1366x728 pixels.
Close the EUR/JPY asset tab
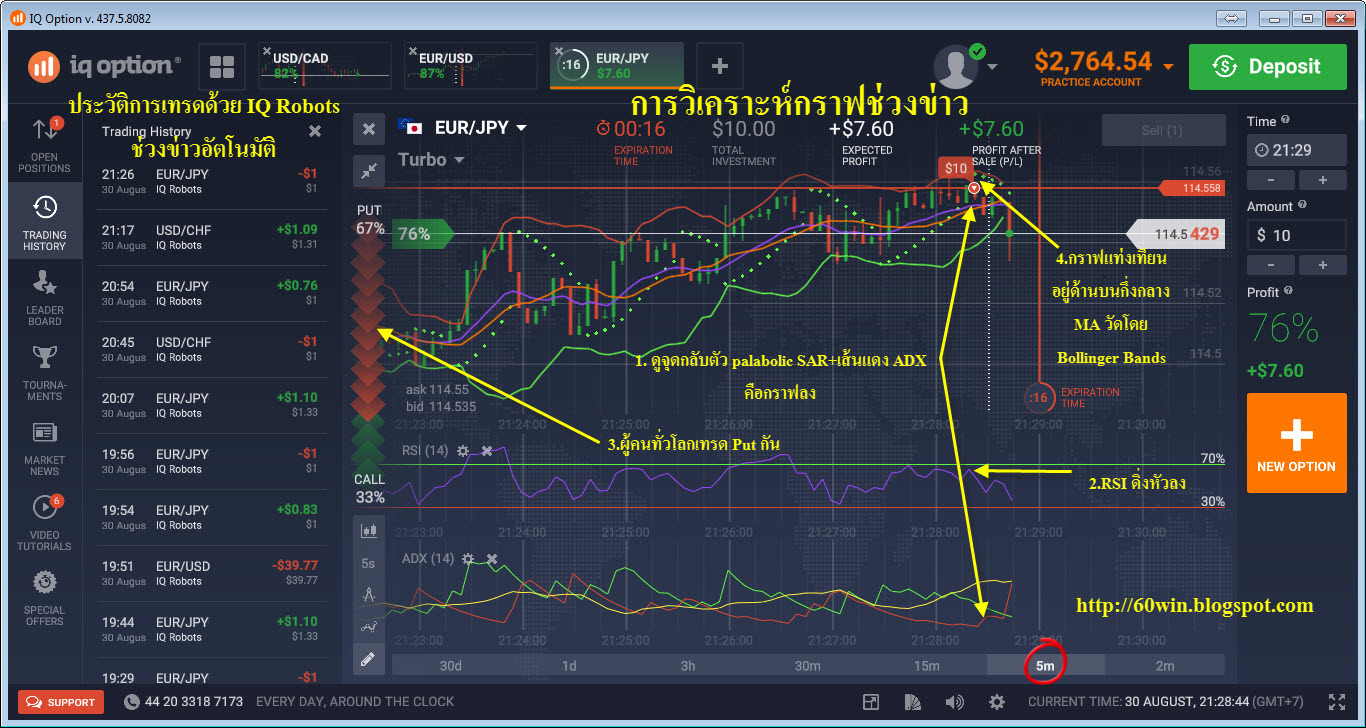tap(560, 50)
